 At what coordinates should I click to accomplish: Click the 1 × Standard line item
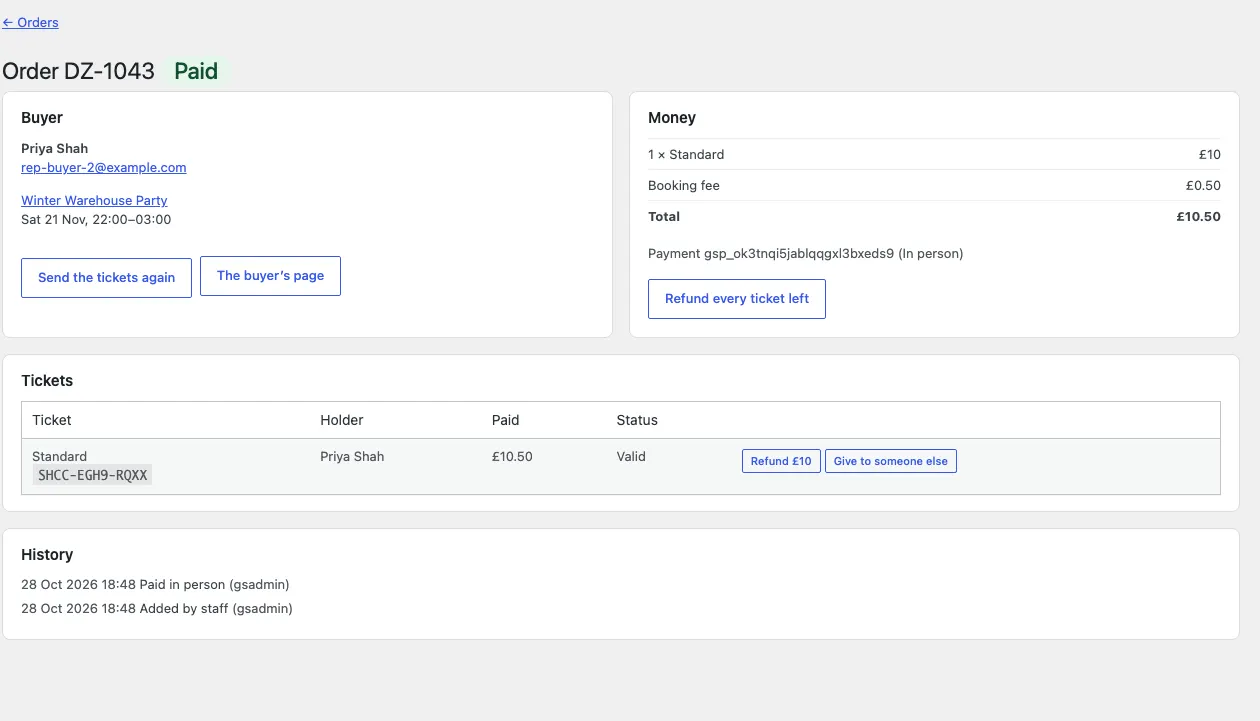[x=686, y=154]
